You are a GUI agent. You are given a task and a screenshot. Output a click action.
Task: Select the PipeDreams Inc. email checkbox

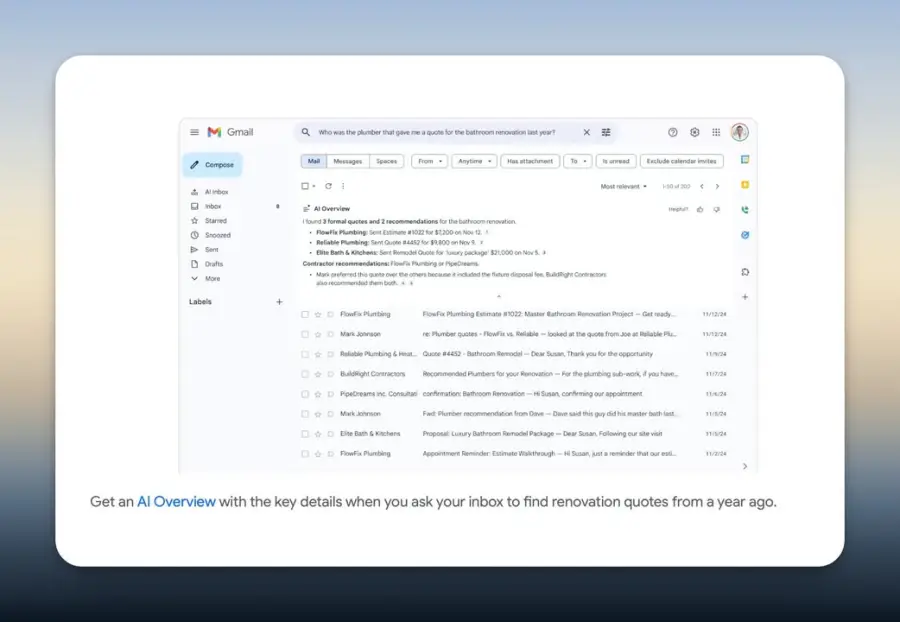pos(305,394)
